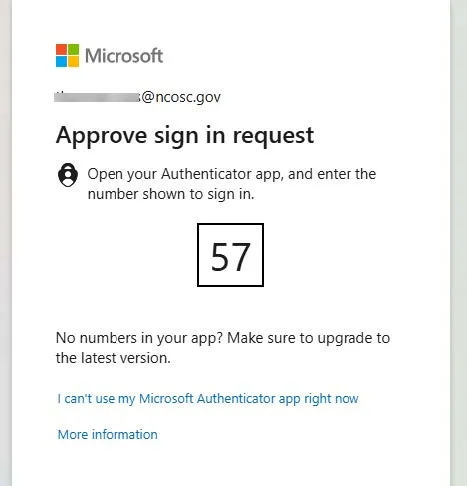Select the blurred account name

[x=97, y=97]
